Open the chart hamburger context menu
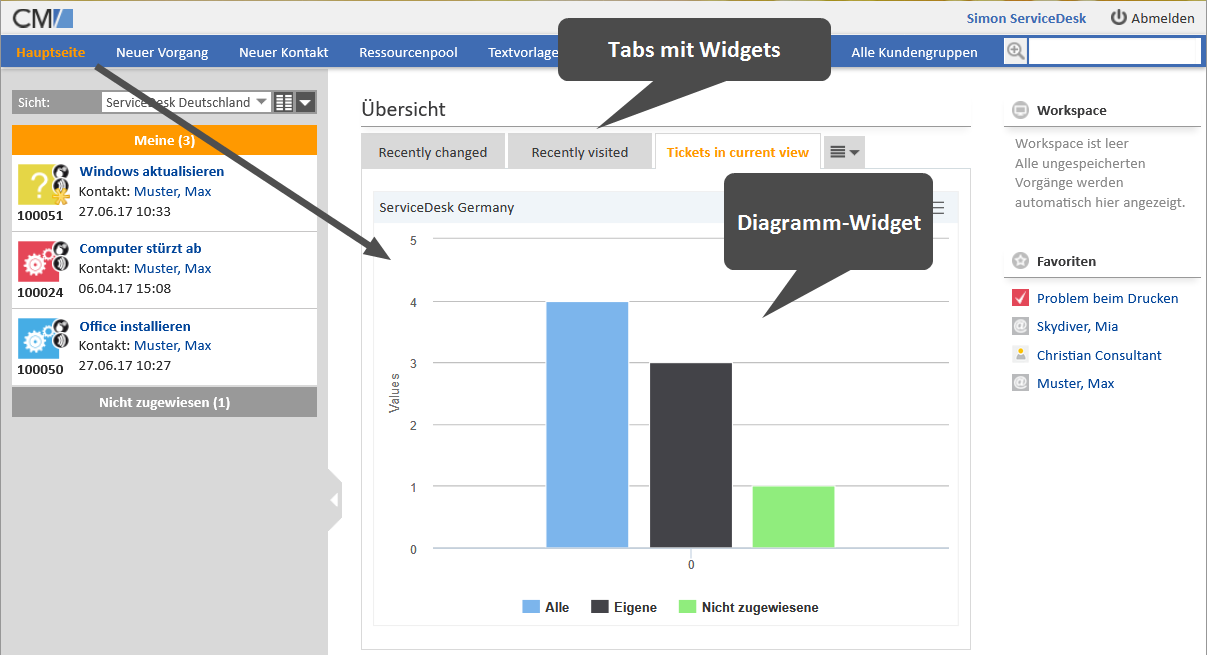1207x655 pixels. pyautogui.click(x=938, y=208)
